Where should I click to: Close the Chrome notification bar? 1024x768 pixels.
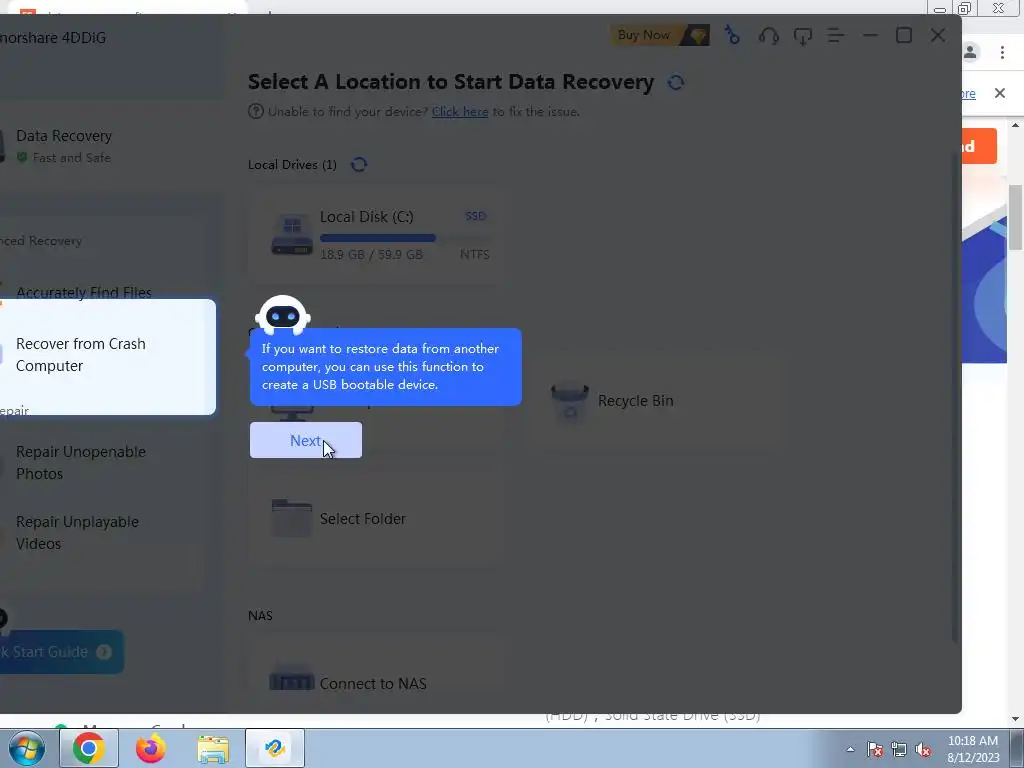1000,93
